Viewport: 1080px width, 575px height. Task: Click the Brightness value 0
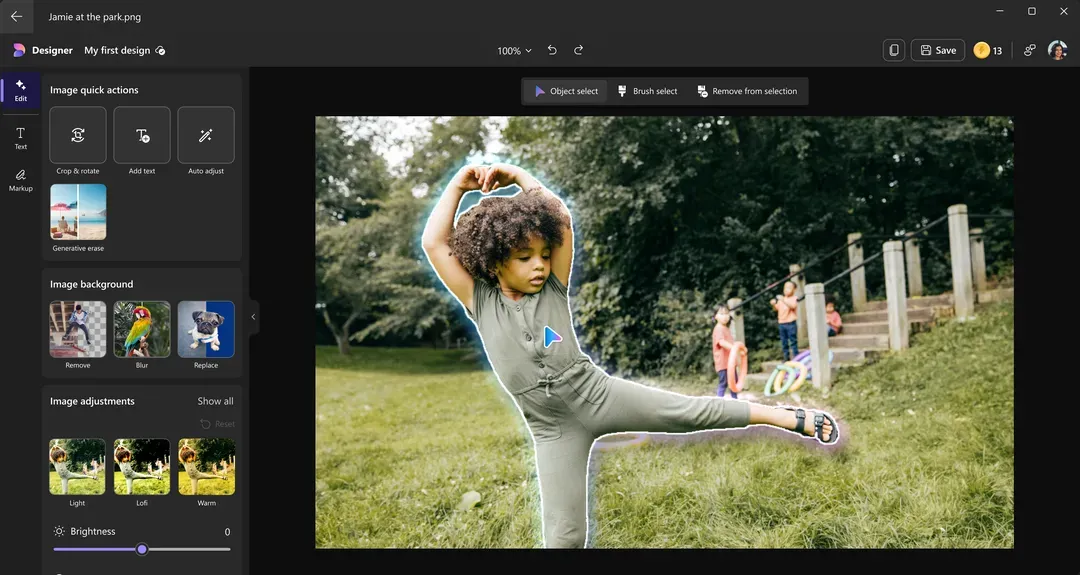point(227,532)
